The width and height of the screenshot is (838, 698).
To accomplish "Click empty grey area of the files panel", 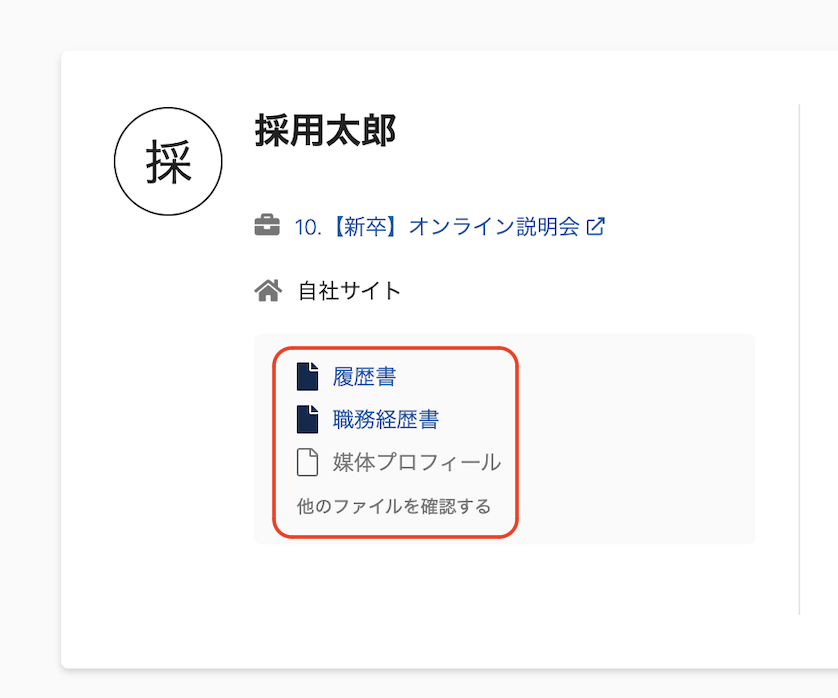I will click(x=640, y=440).
